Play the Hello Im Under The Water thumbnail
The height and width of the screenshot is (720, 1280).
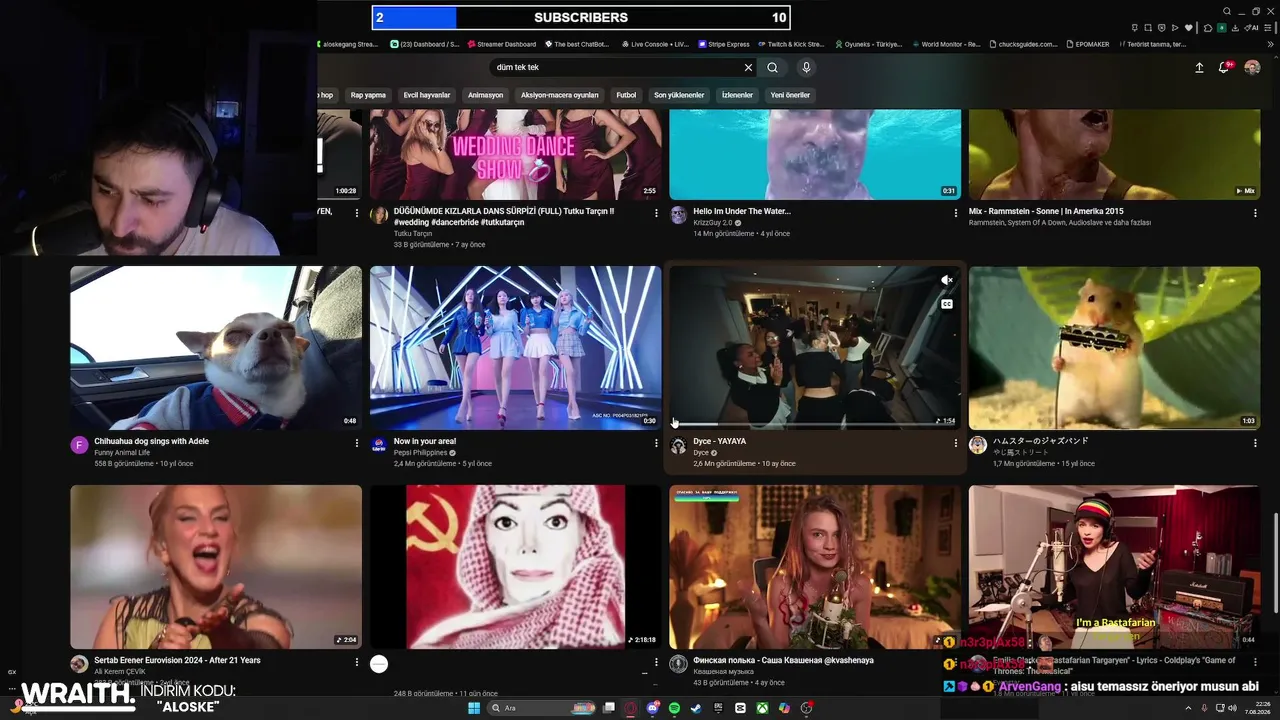click(x=815, y=155)
